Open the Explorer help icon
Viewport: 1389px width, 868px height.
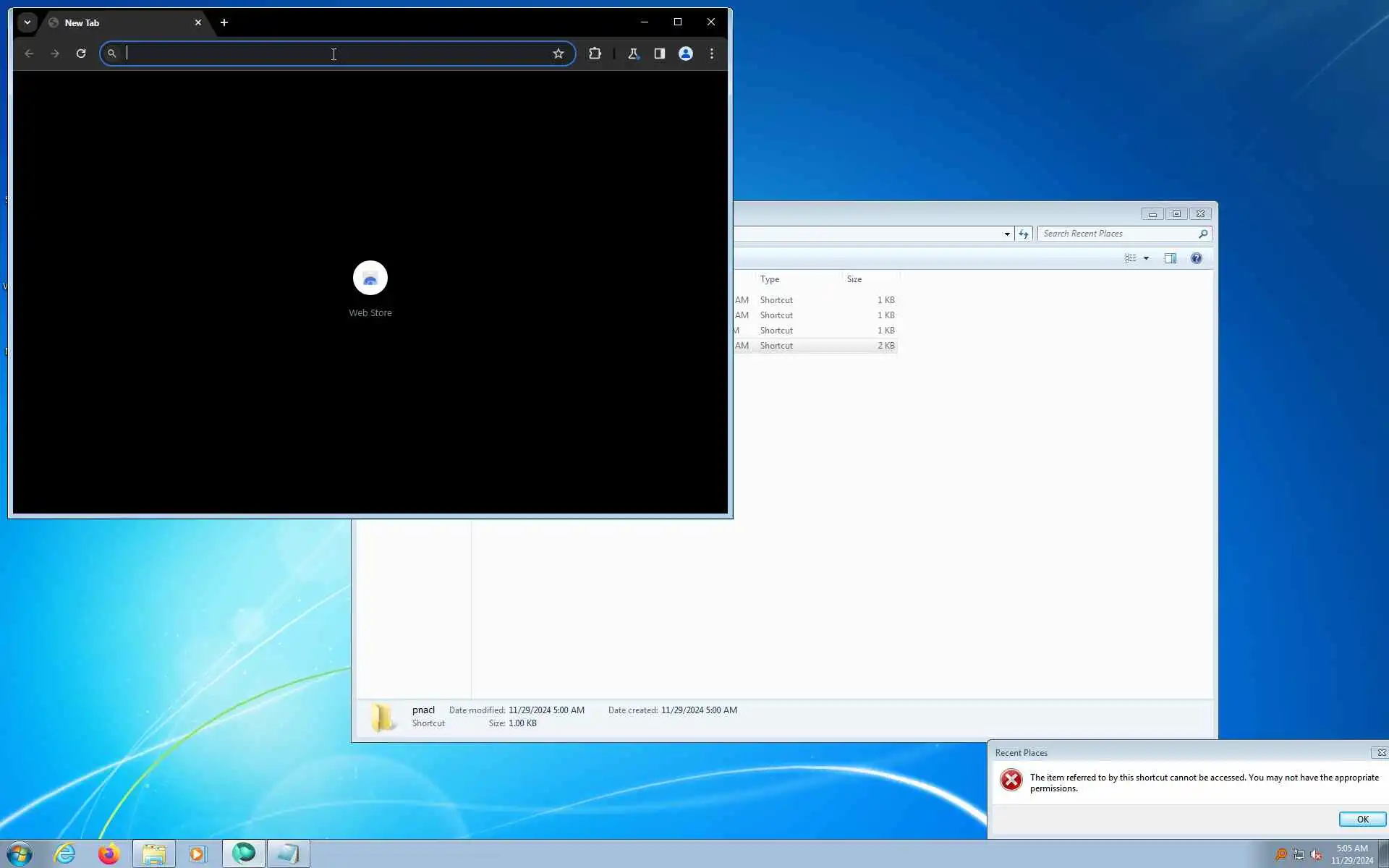click(1196, 258)
